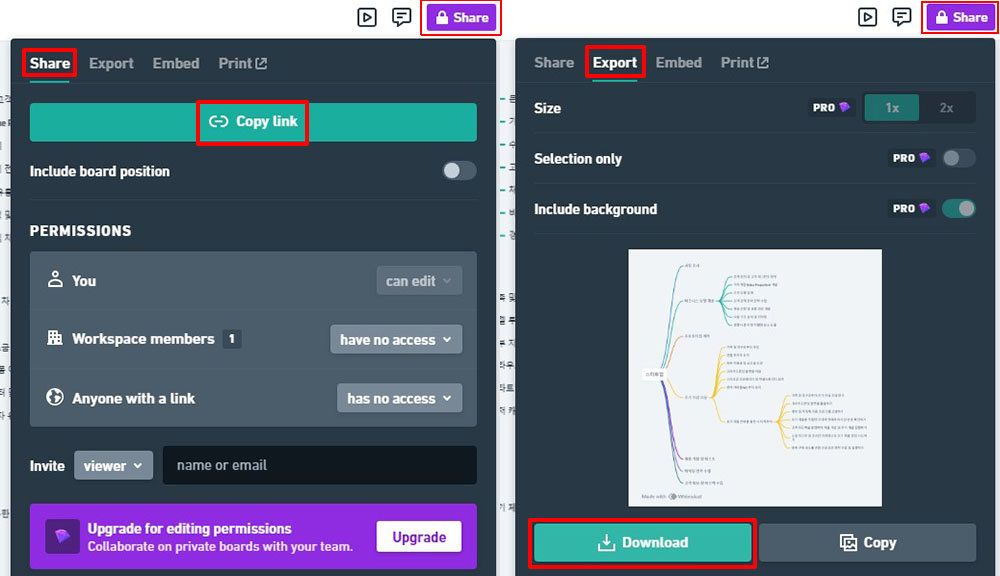Turn on the Selection only switch
The image size is (1000, 576).
click(x=958, y=158)
